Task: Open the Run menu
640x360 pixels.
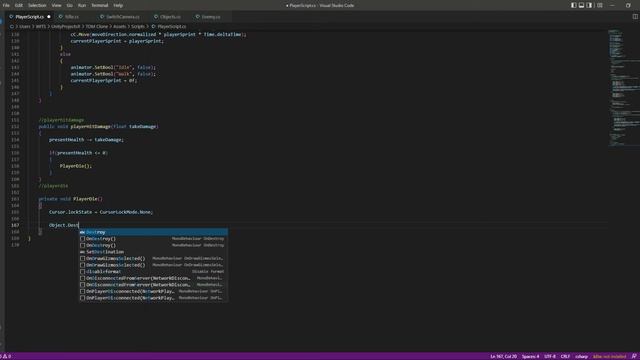Action: [x=82, y=5]
